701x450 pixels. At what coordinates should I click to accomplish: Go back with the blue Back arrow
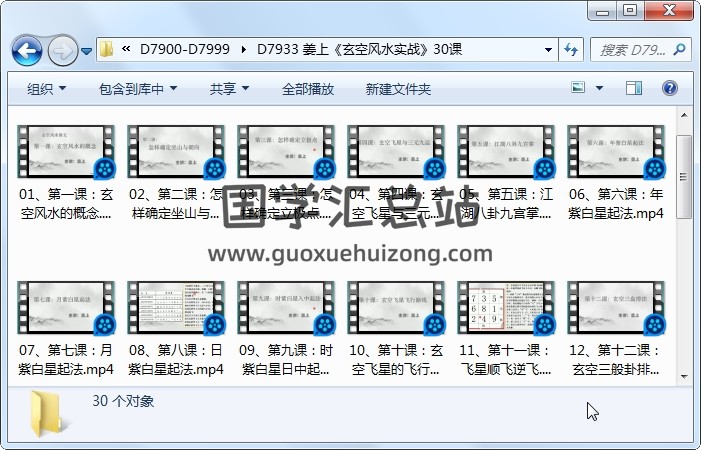27,50
